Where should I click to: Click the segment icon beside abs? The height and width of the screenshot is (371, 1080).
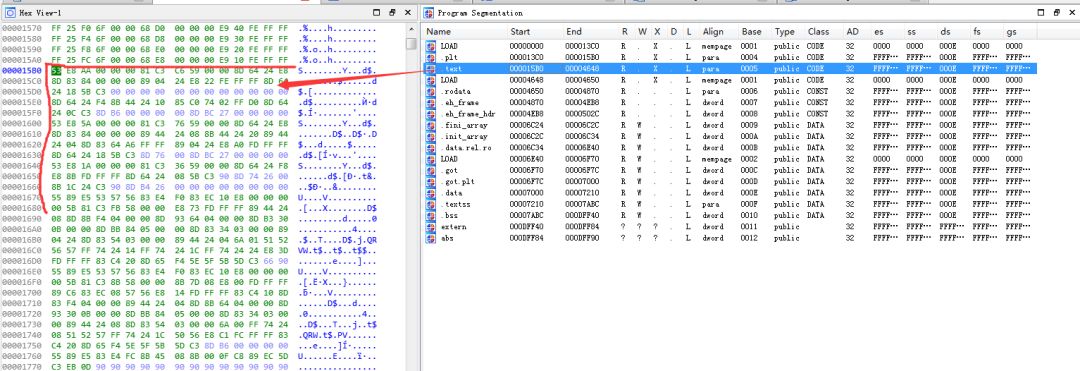(x=431, y=237)
